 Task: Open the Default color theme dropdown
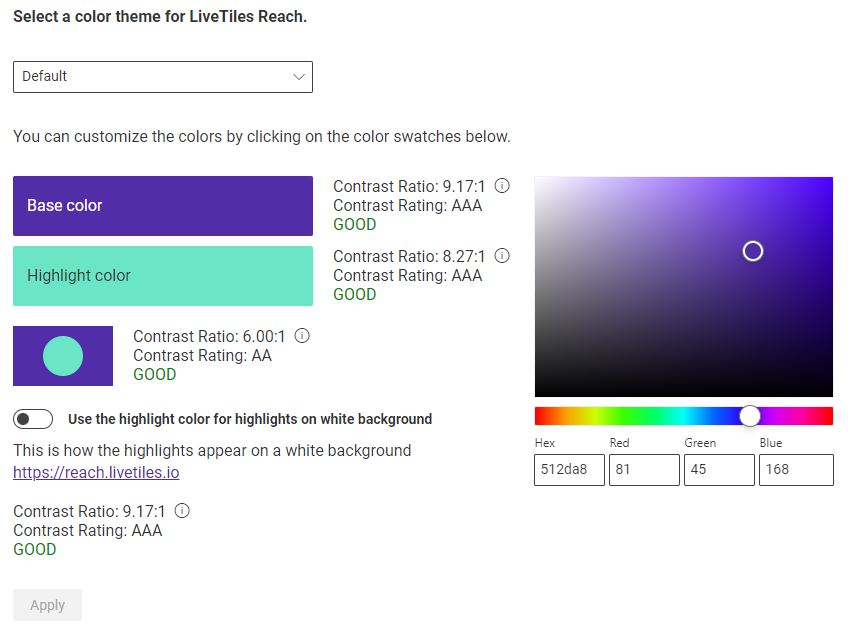coord(163,77)
